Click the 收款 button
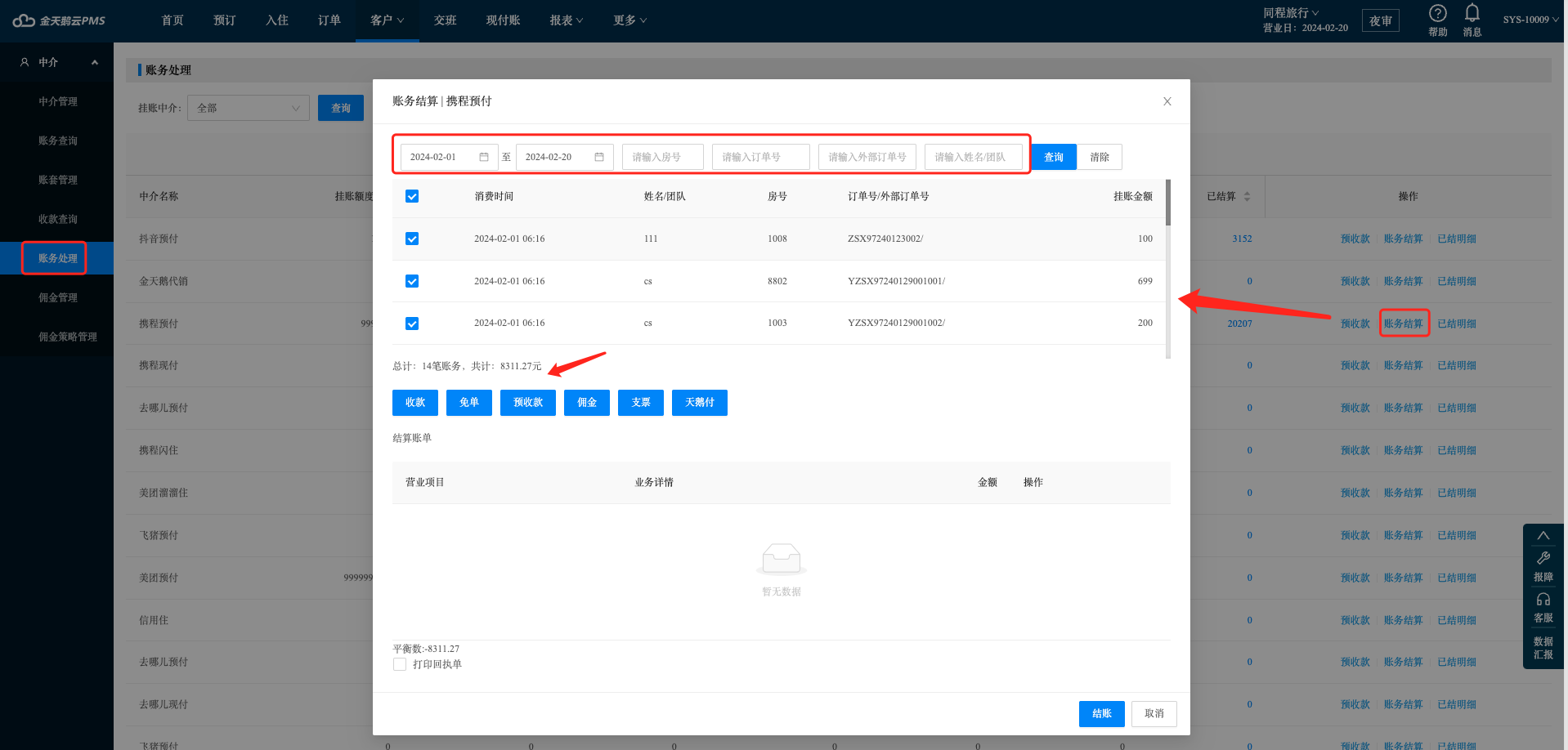This screenshot has height=750, width=1568. click(415, 403)
